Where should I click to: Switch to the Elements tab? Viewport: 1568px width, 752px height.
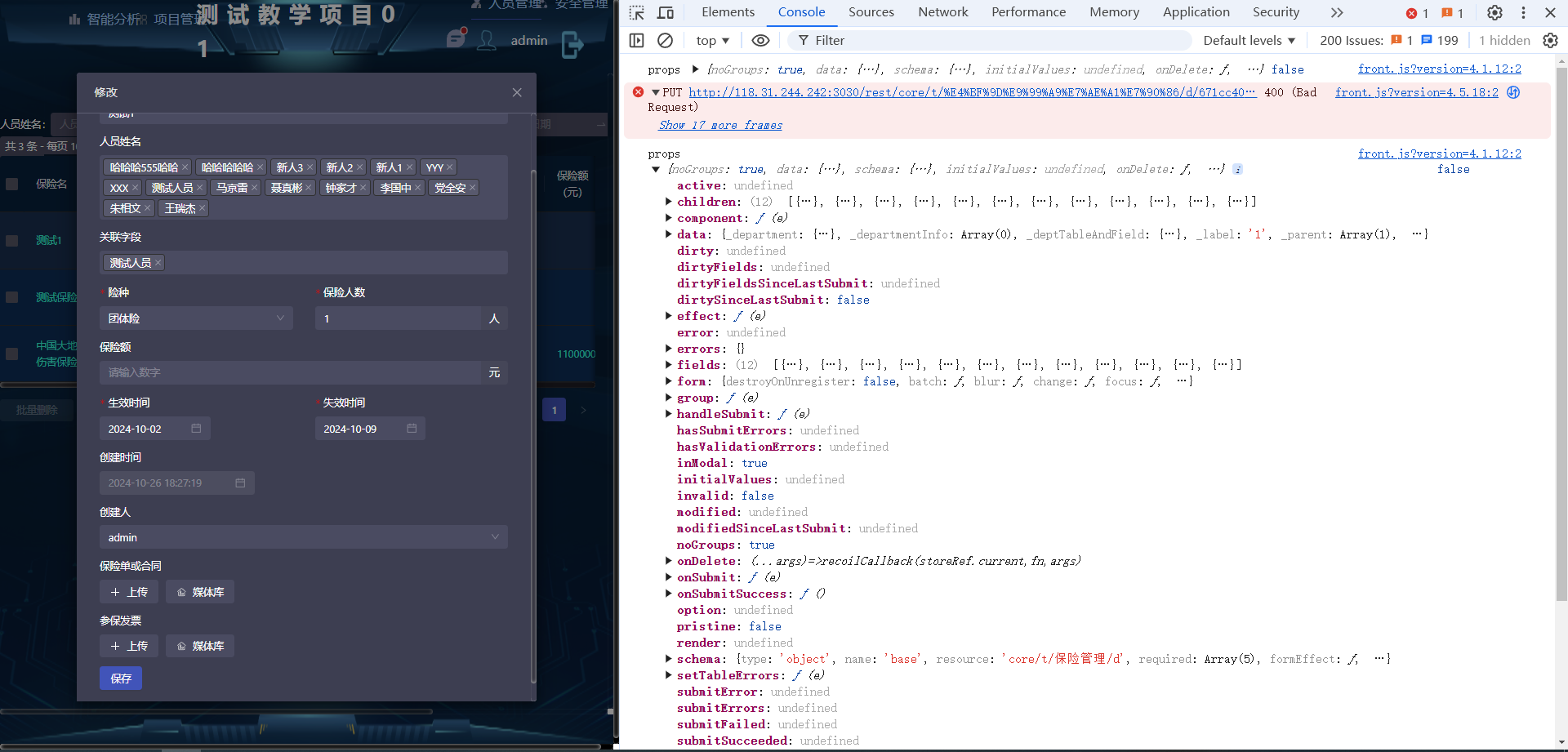(728, 12)
